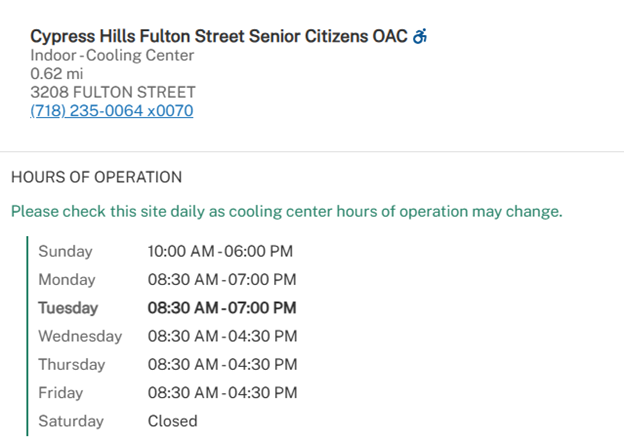
Task: Click the wheelchair accessibility icon
Action: 420,37
